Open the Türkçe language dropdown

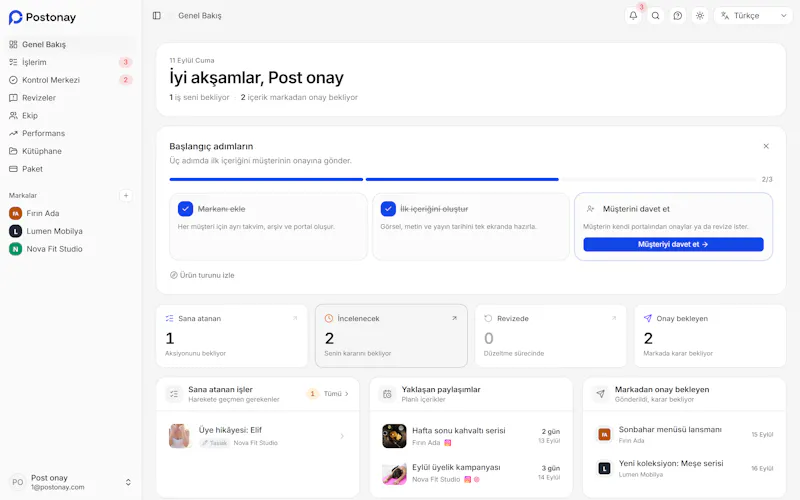pos(753,16)
